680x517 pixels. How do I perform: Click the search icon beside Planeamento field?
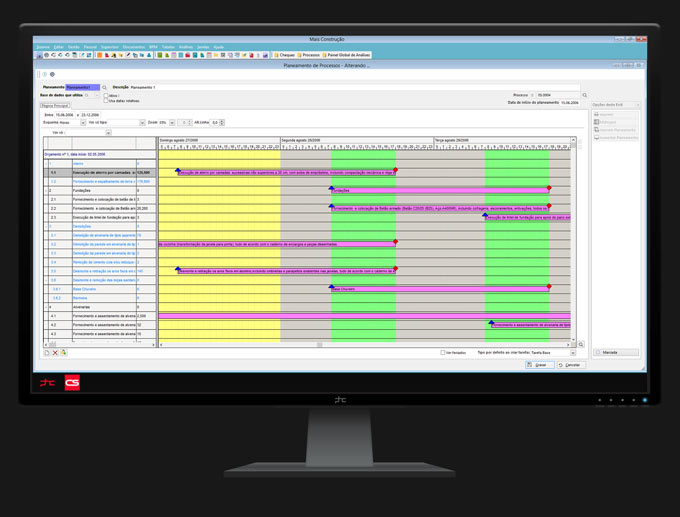coord(104,87)
